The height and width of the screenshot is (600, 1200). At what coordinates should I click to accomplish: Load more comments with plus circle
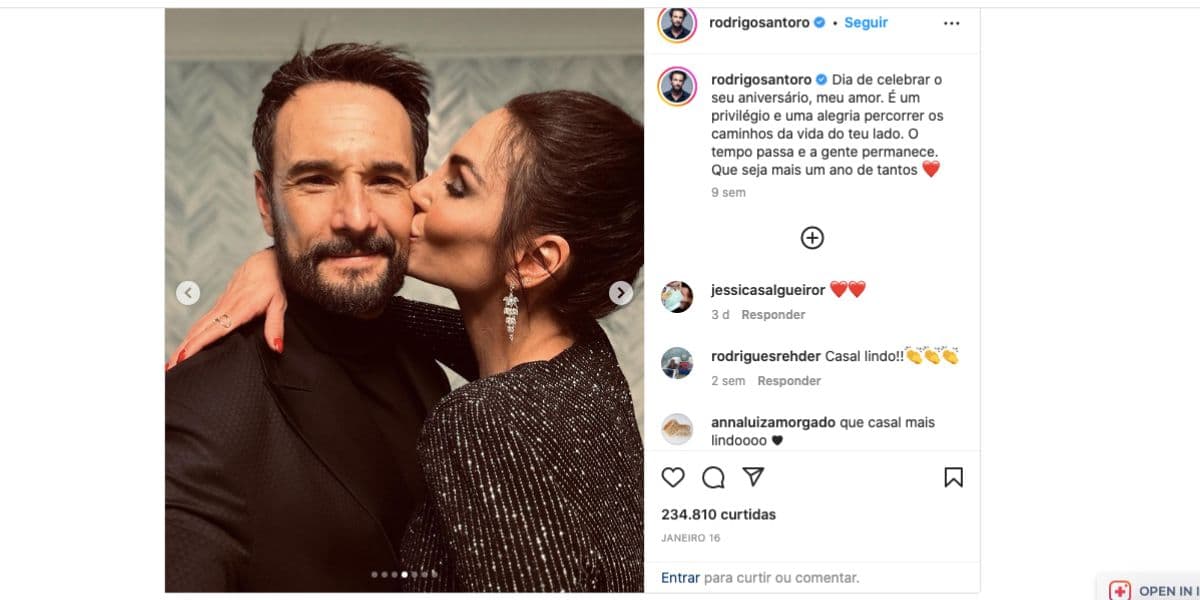812,238
